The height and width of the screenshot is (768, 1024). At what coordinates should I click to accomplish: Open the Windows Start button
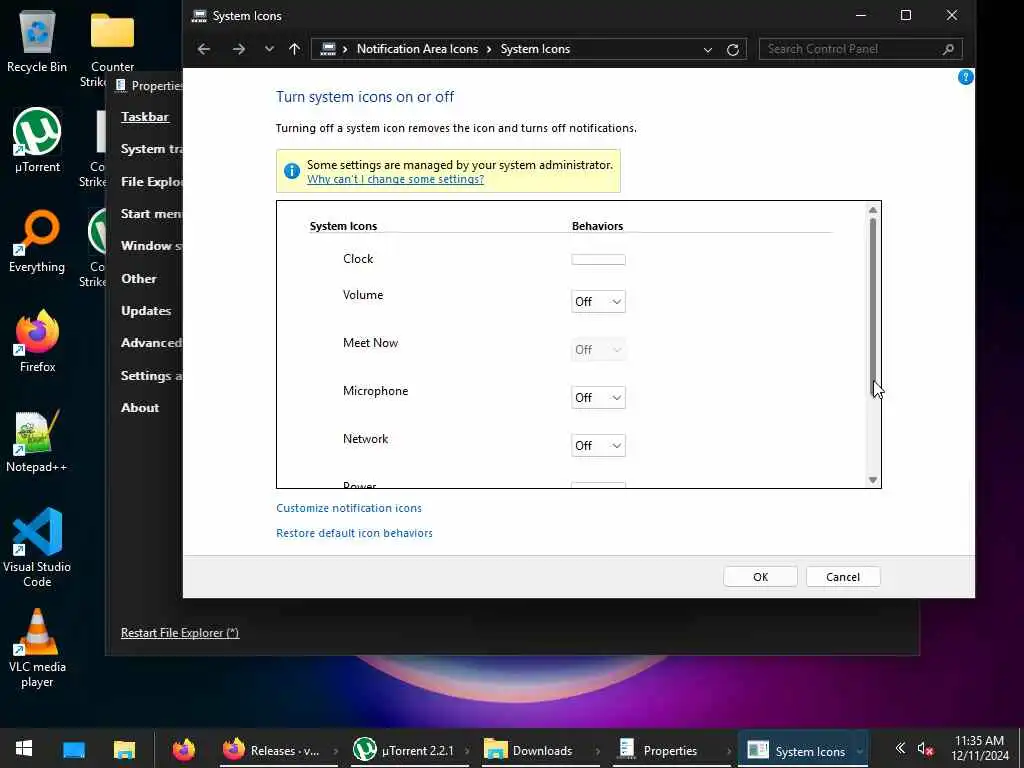[24, 748]
